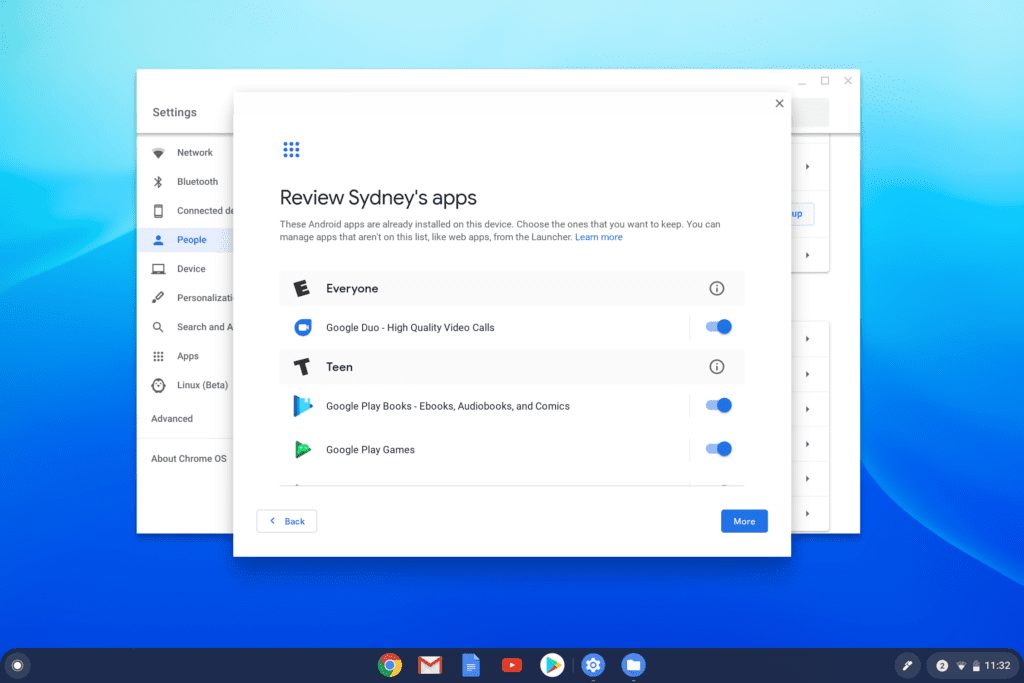
Task: Click the magnifier icon in the Settings sidebar
Action: pos(158,327)
